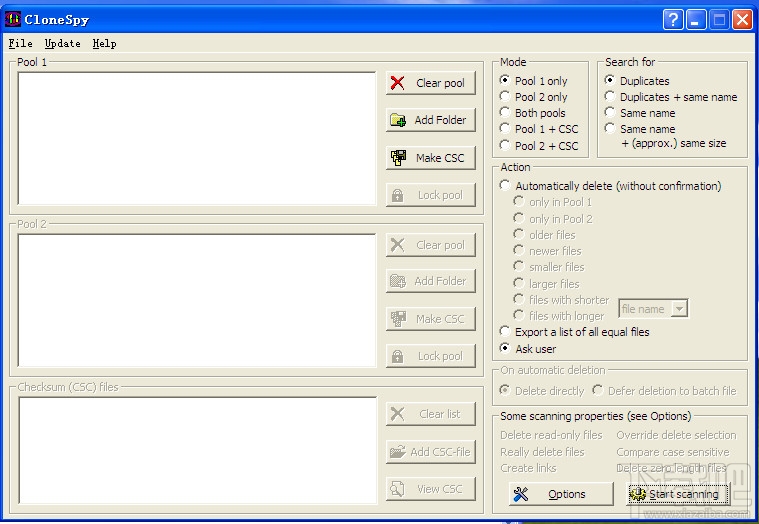Click Pool 2 Clear pool button
Viewport: 759px width, 524px height.
[431, 245]
